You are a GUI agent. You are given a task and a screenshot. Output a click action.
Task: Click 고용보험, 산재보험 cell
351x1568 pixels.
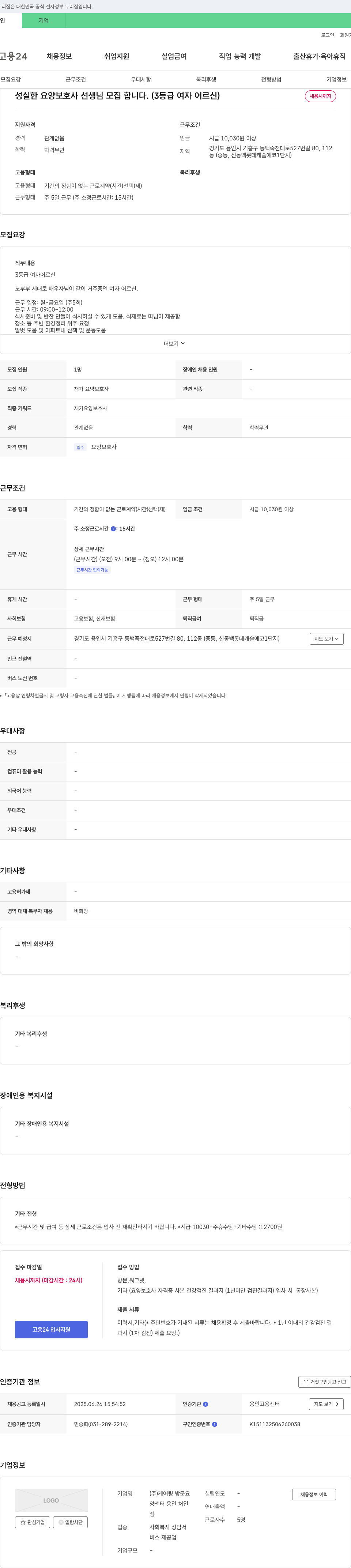[x=94, y=618]
